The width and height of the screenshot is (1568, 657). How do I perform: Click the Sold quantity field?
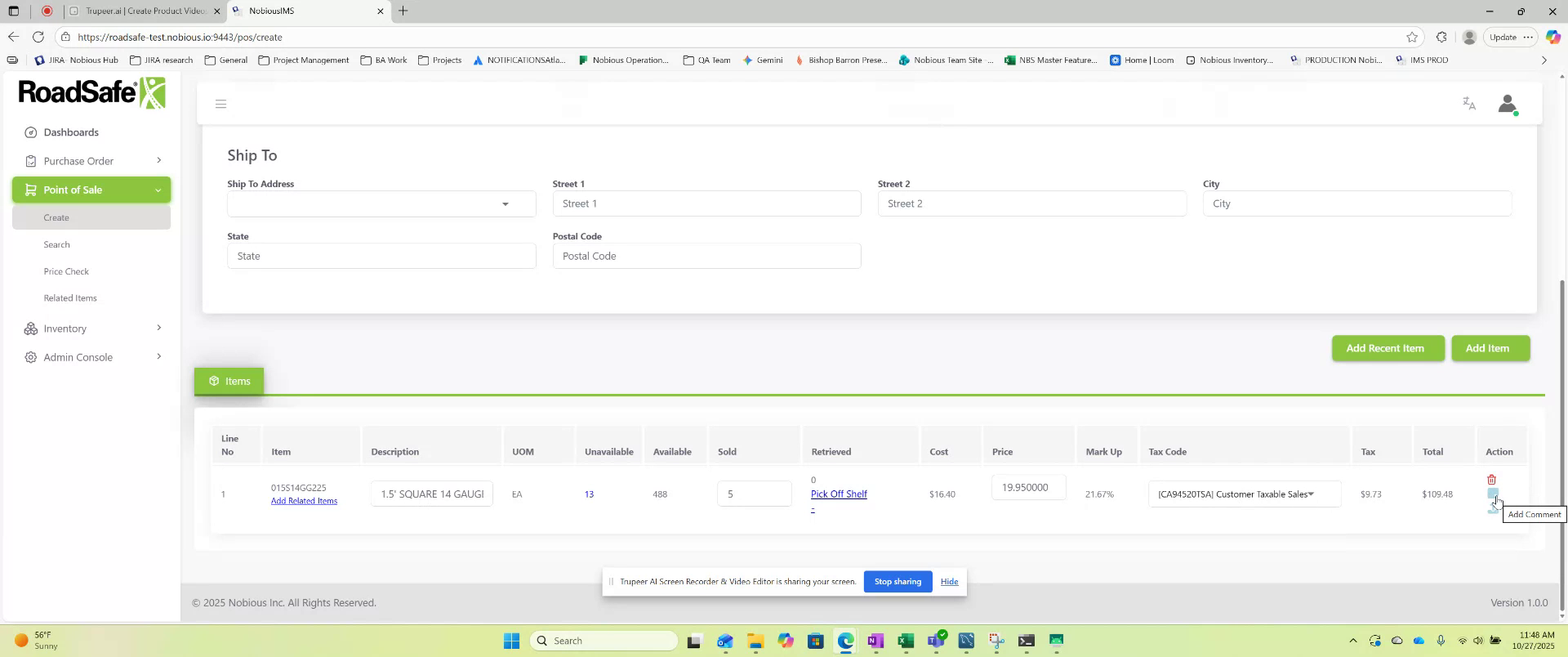pyautogui.click(x=755, y=494)
